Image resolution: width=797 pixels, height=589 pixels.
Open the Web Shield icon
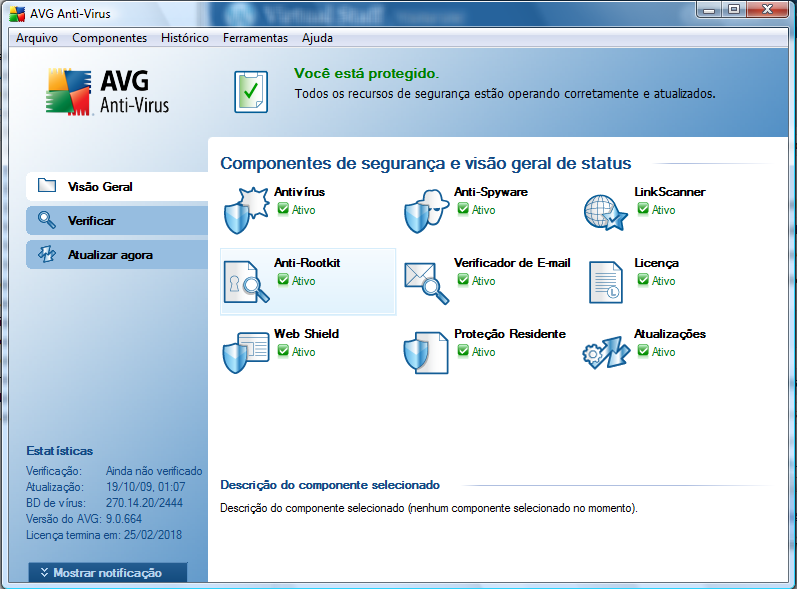[246, 352]
